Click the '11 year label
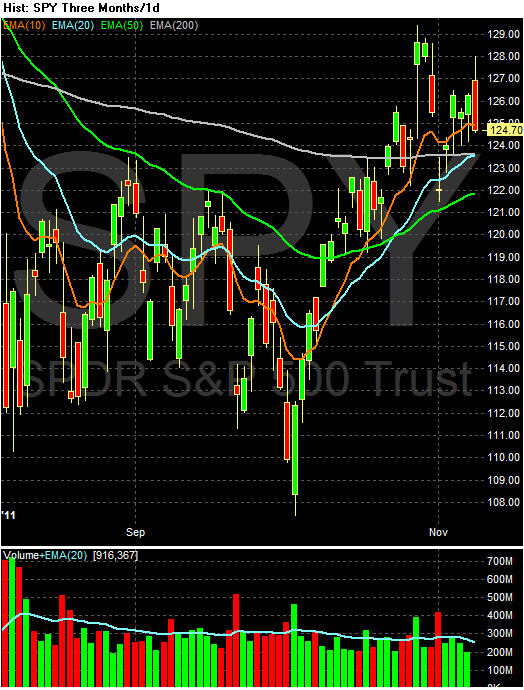This screenshot has width=524, height=690. tap(9, 515)
